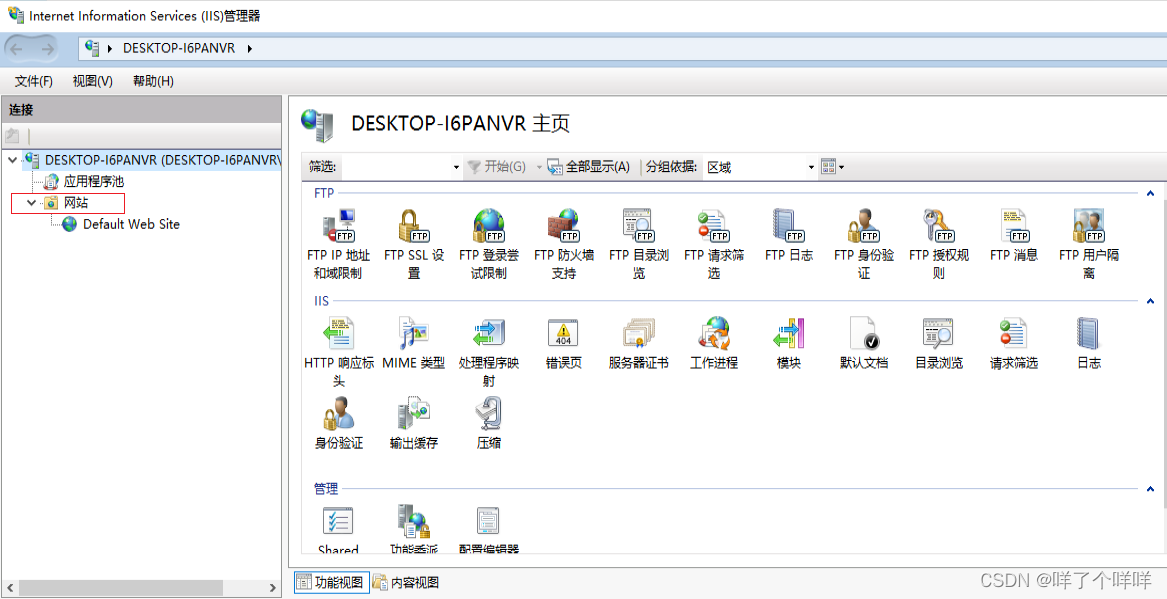This screenshot has height=599, width=1167.
Task: Open MIME types feature
Action: pos(414,344)
